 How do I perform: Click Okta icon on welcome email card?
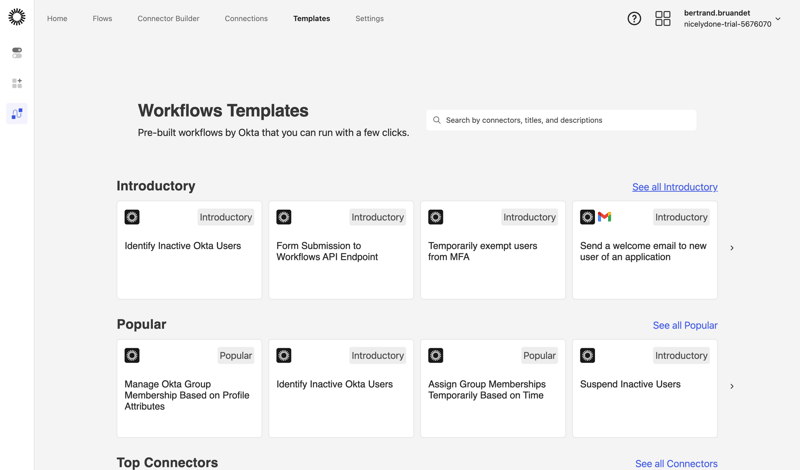[x=587, y=217]
